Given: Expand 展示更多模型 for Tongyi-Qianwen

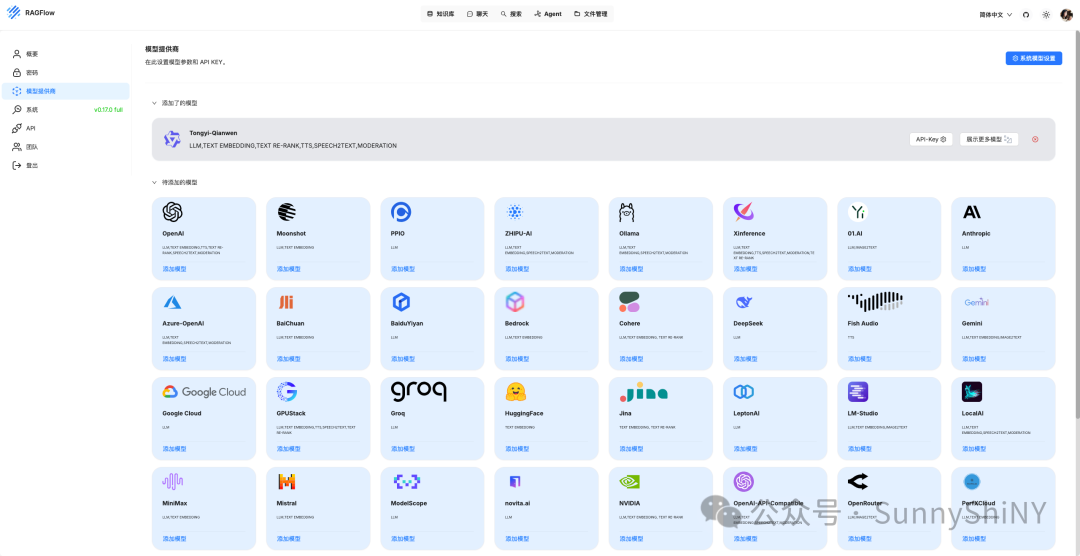Looking at the screenshot, I should click(989, 139).
